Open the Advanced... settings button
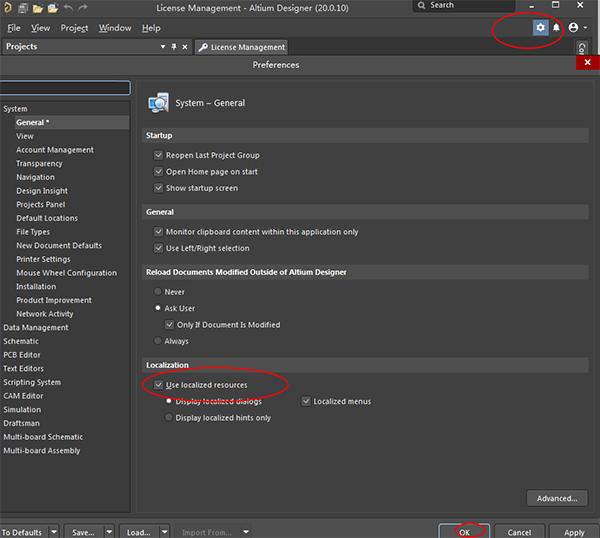This screenshot has height=538, width=600. coord(557,498)
